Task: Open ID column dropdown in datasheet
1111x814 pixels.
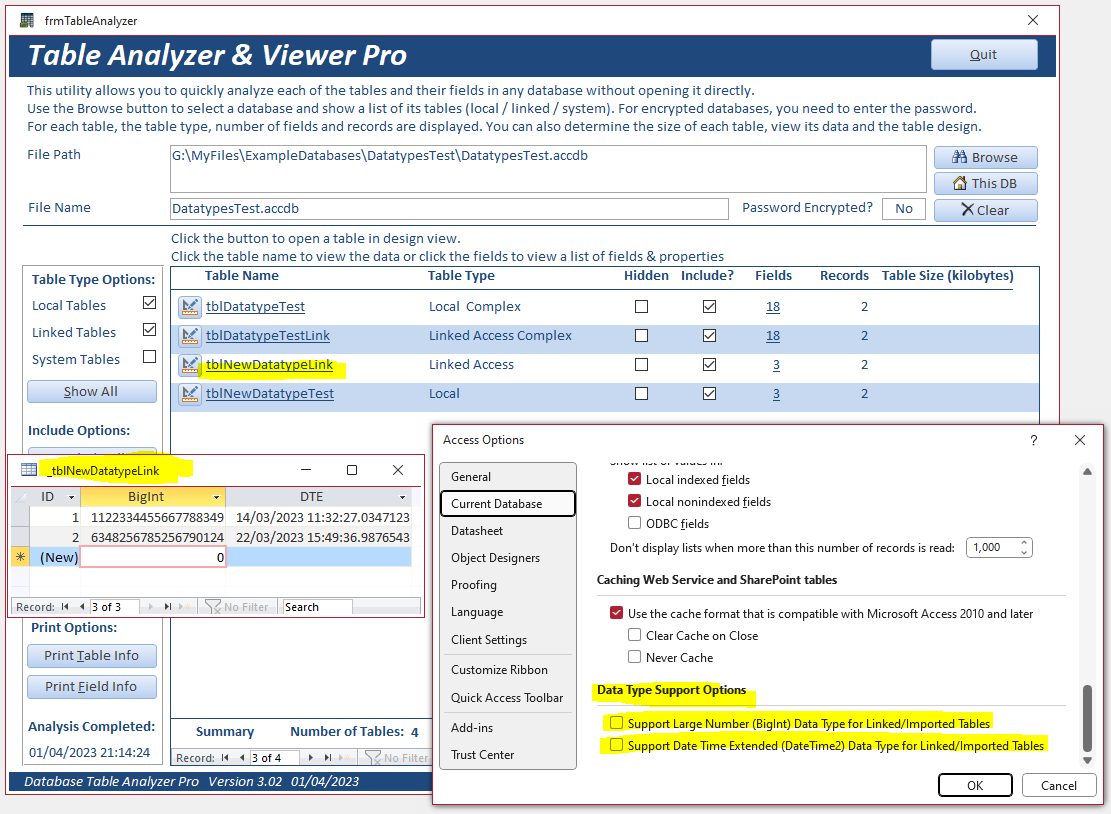Action: click(x=71, y=497)
